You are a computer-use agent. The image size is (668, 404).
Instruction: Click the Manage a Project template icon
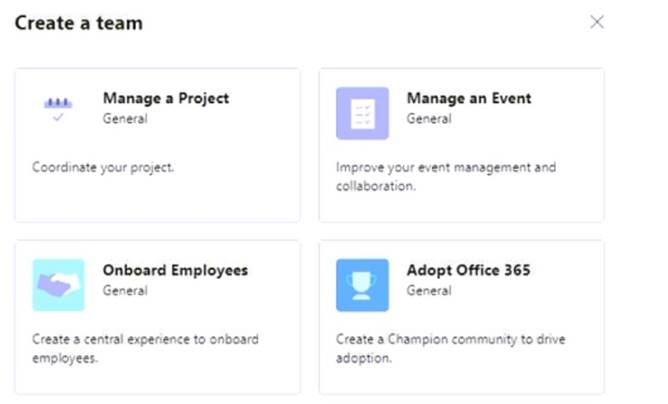tap(58, 109)
